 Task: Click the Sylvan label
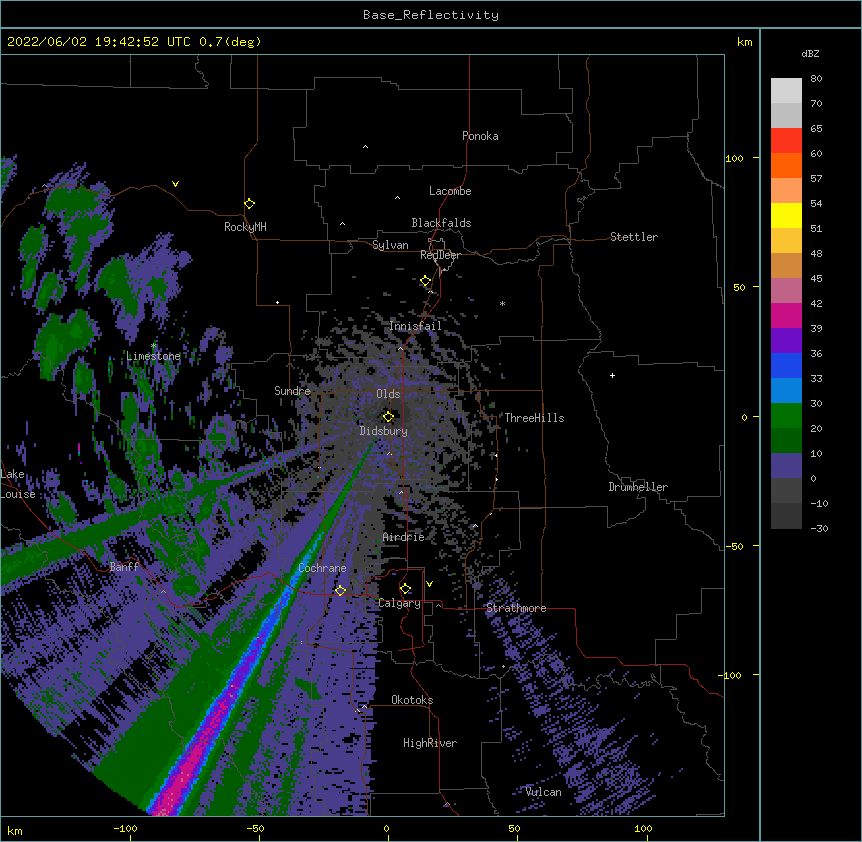(390, 245)
